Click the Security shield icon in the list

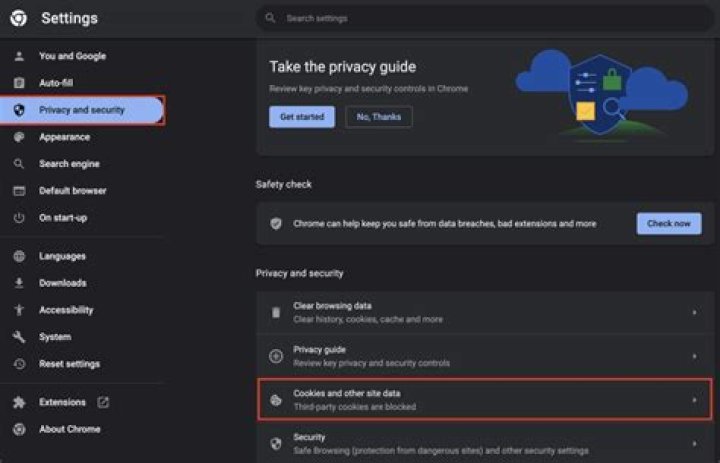[276, 444]
